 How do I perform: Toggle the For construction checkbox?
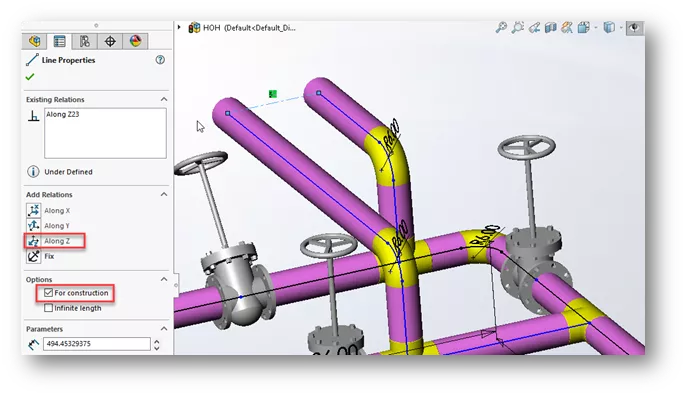49,293
